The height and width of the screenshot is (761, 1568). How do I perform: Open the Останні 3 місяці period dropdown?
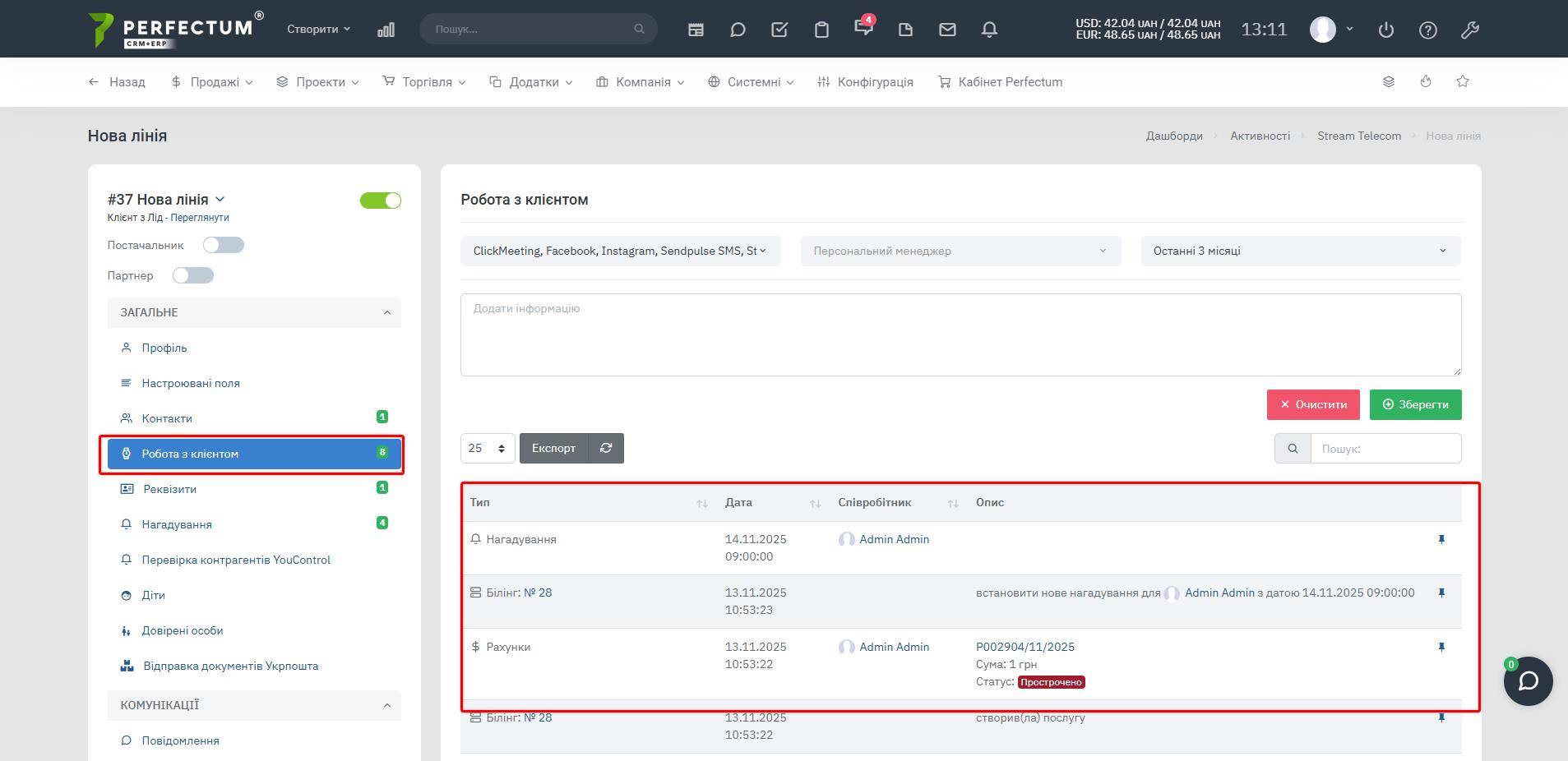[1300, 251]
